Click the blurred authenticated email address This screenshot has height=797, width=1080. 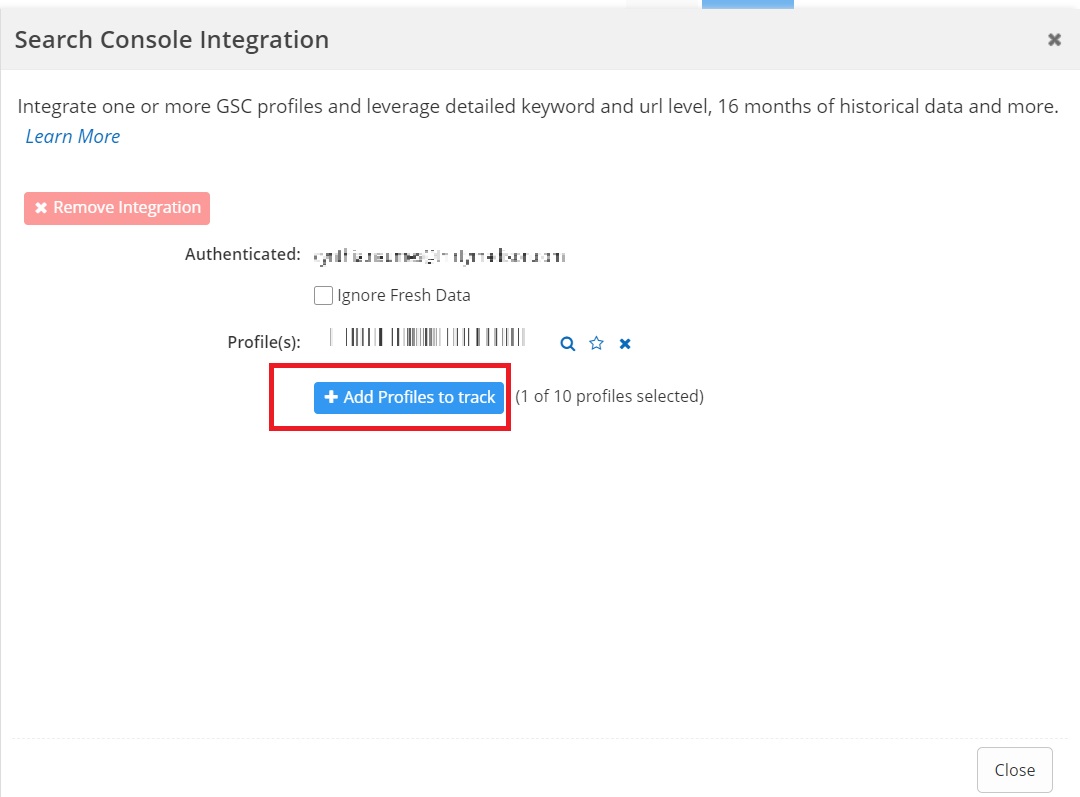439,257
